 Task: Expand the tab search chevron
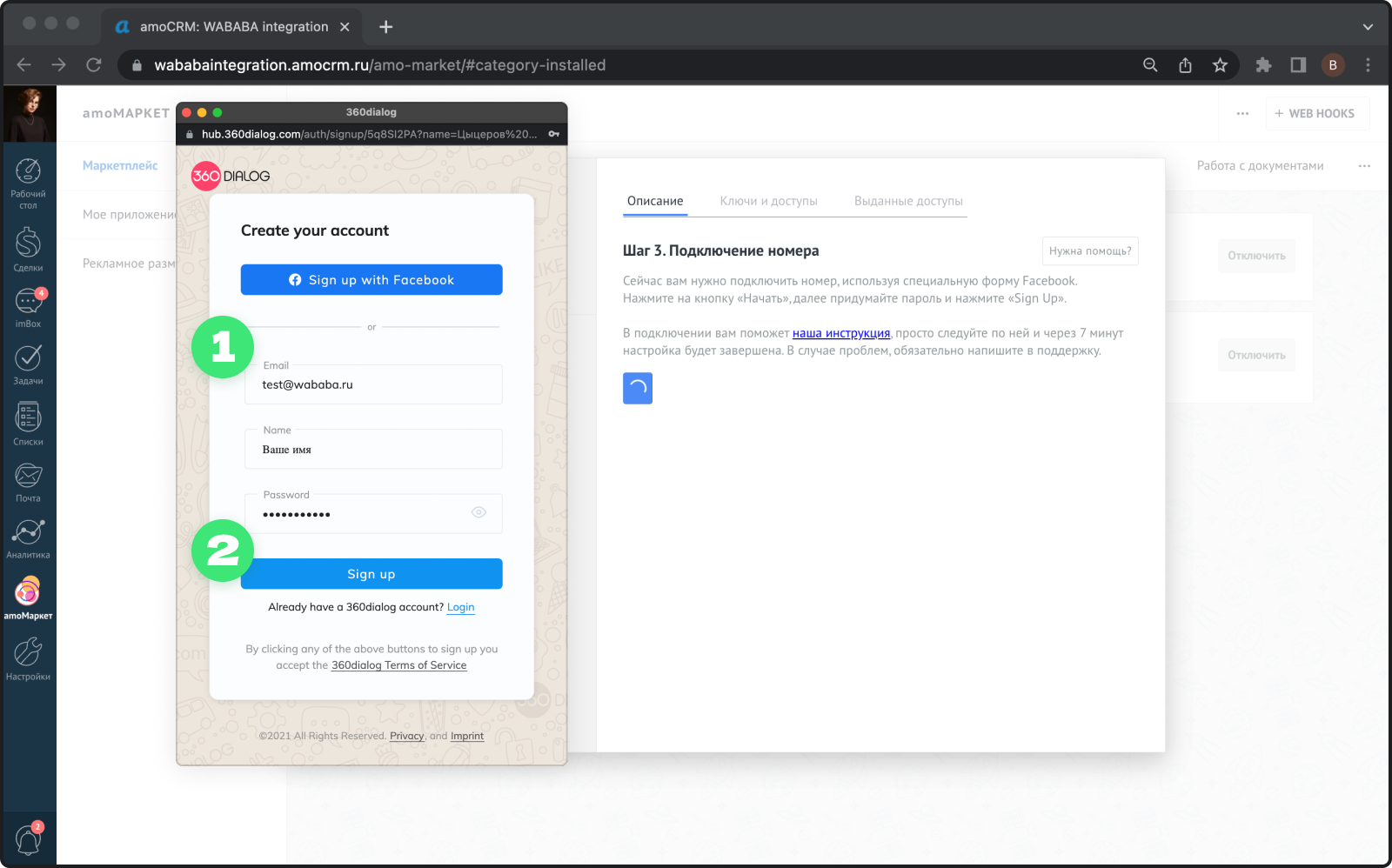pos(1368,27)
